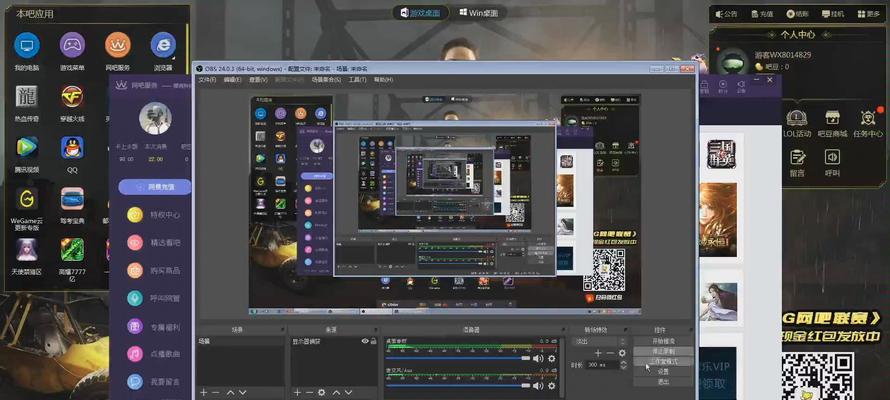This screenshot has height=400, width=890.
Task: Launch 天使禁猎区 game icon
Action: coord(27,250)
